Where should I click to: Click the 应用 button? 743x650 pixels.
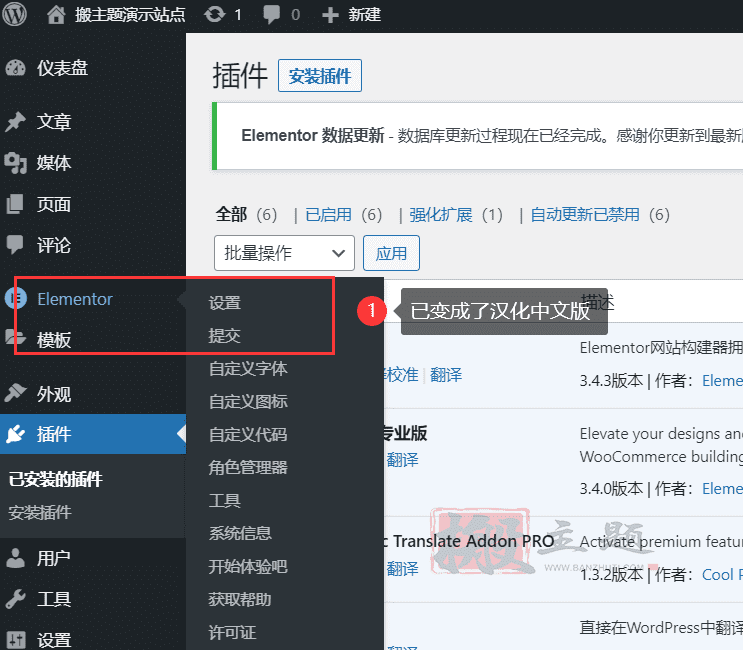coord(391,253)
